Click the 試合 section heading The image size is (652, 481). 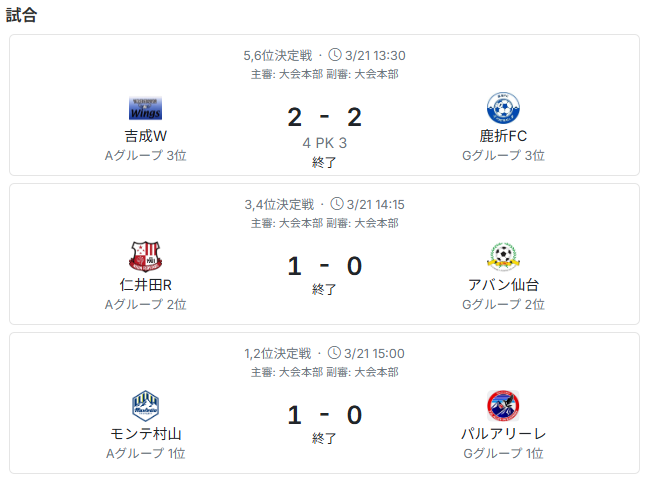(22, 15)
